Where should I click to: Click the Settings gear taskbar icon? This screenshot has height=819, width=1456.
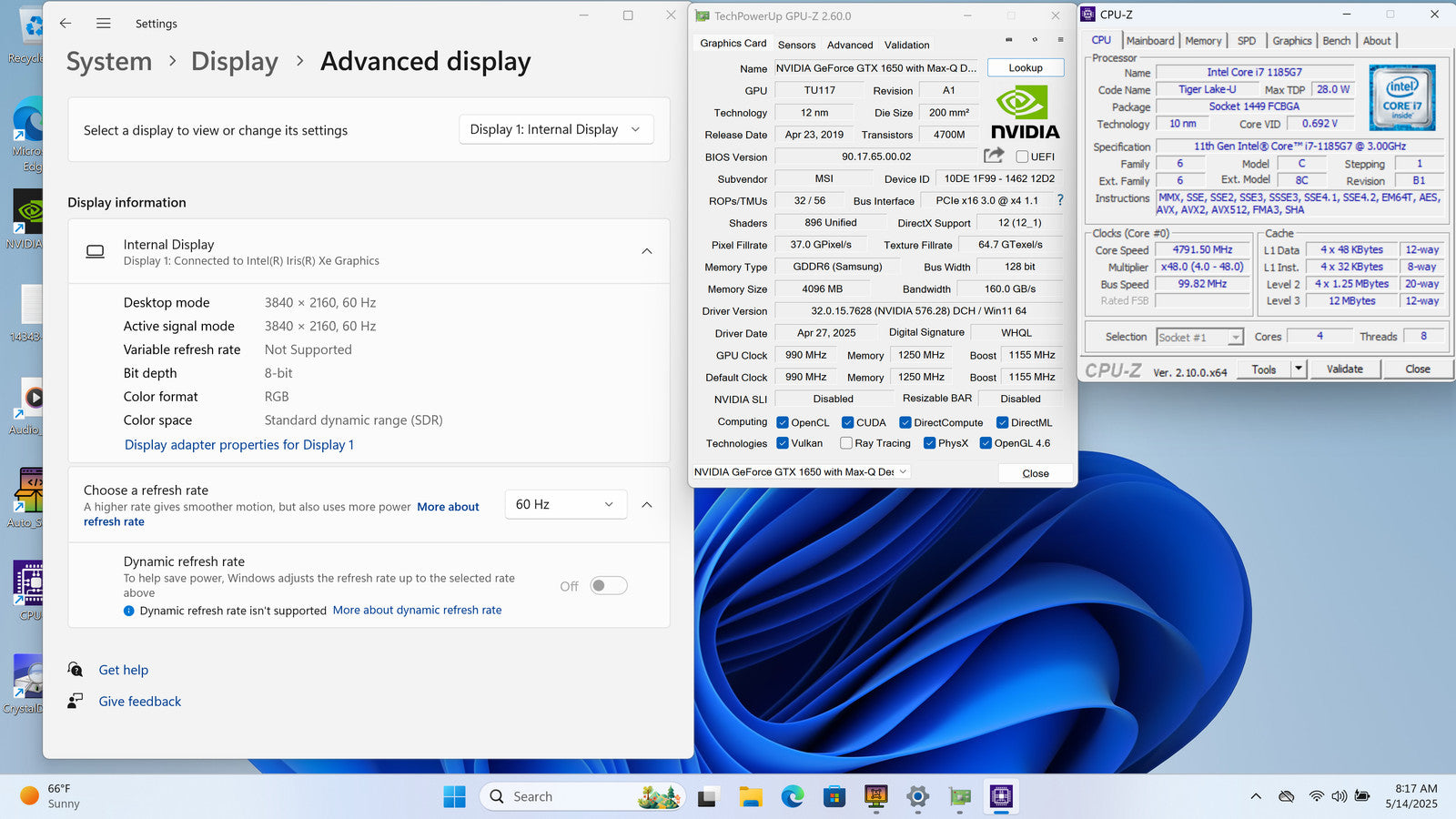(918, 797)
